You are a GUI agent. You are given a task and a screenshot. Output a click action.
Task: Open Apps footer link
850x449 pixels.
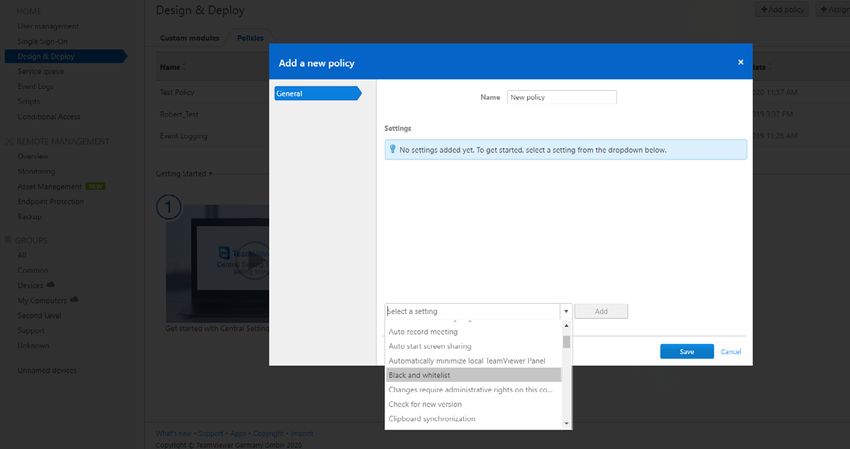click(x=238, y=433)
